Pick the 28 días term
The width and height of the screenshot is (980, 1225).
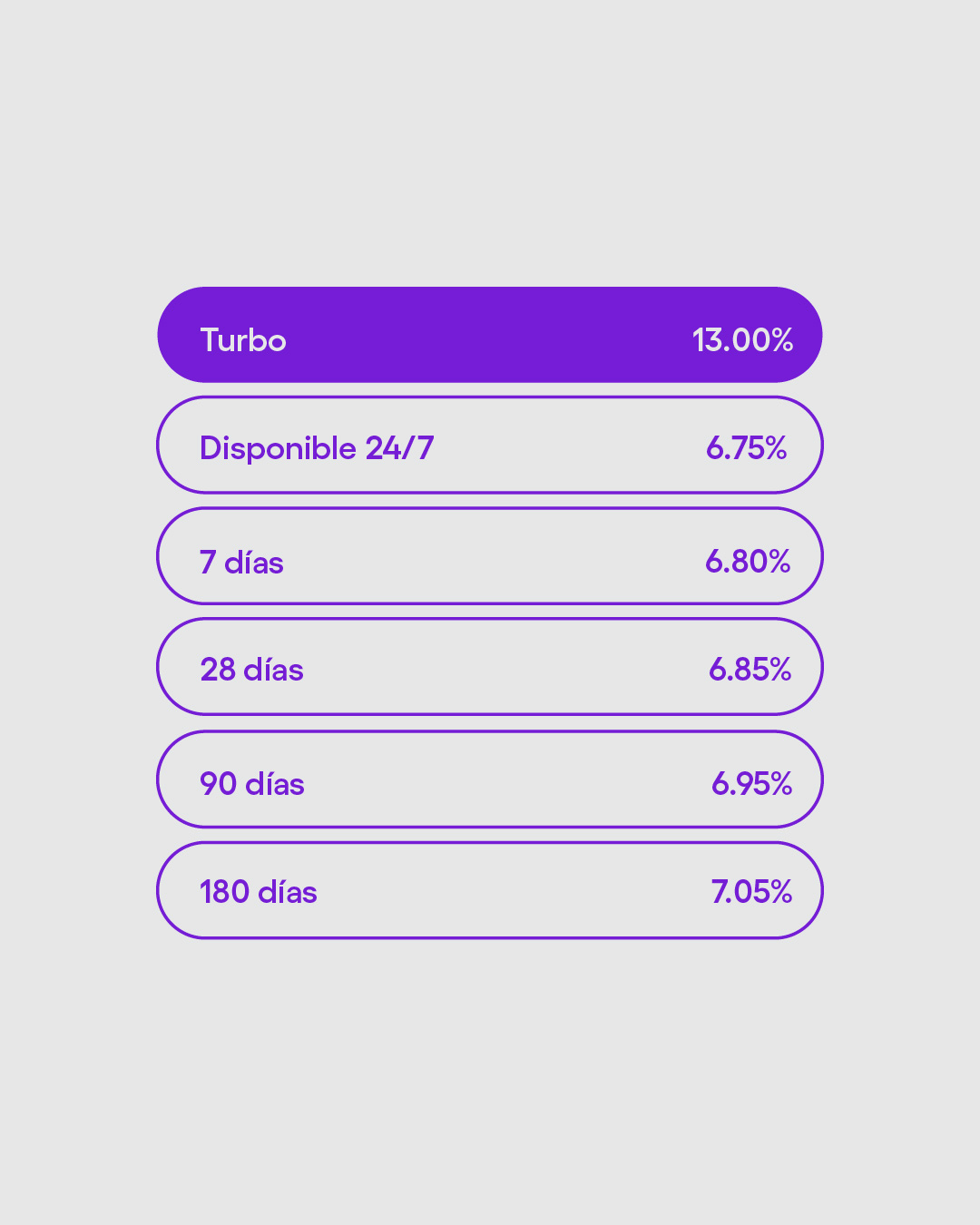pos(490,667)
